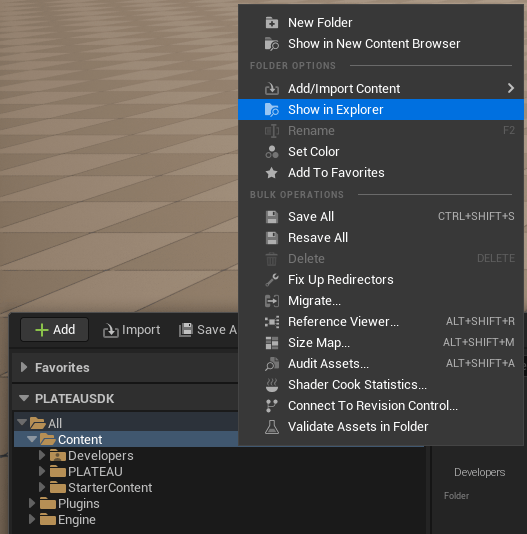Select Show in New Content Browser
Image resolution: width=527 pixels, height=534 pixels.
pos(381,44)
